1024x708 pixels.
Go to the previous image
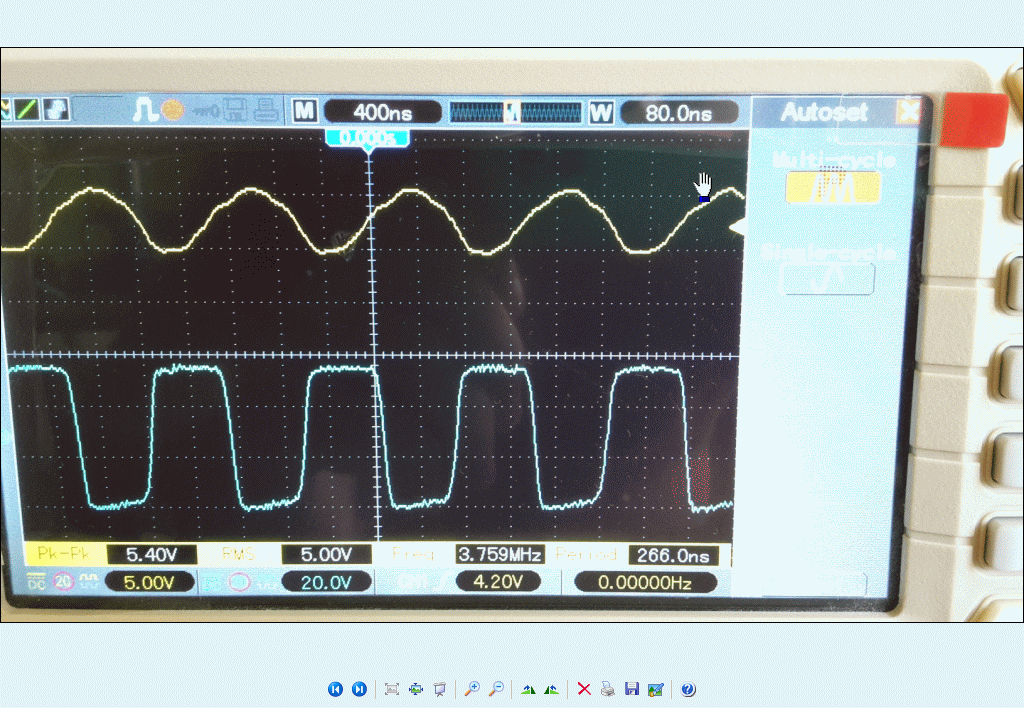click(x=335, y=689)
